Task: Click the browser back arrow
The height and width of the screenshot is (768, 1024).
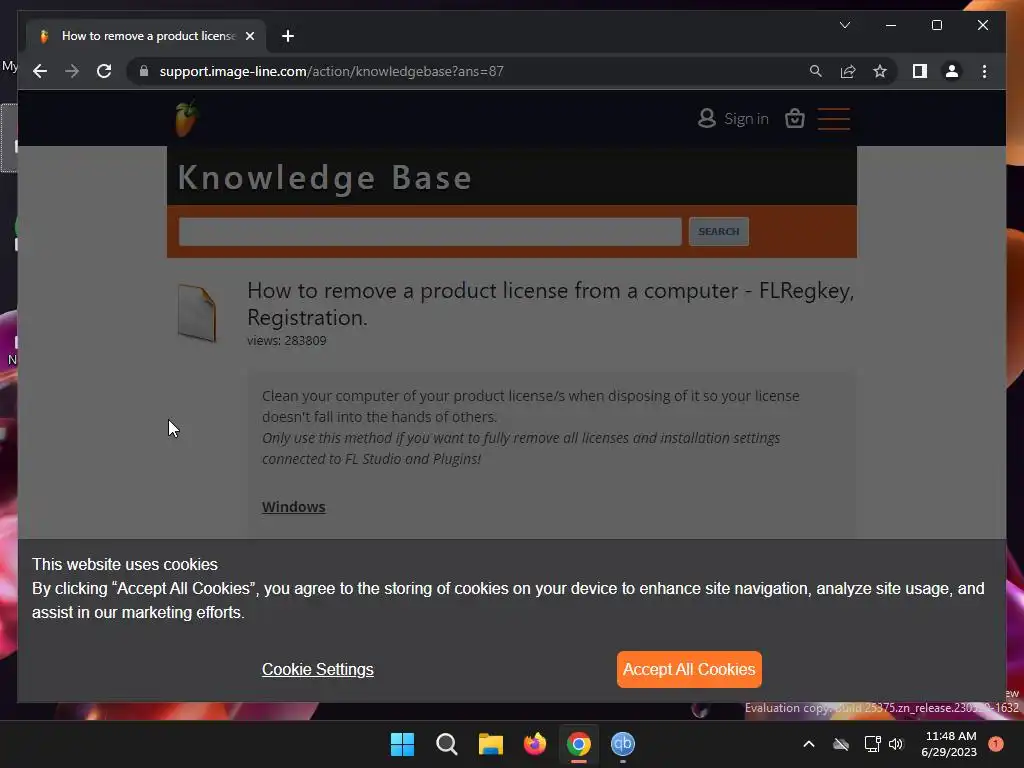Action: tap(40, 71)
